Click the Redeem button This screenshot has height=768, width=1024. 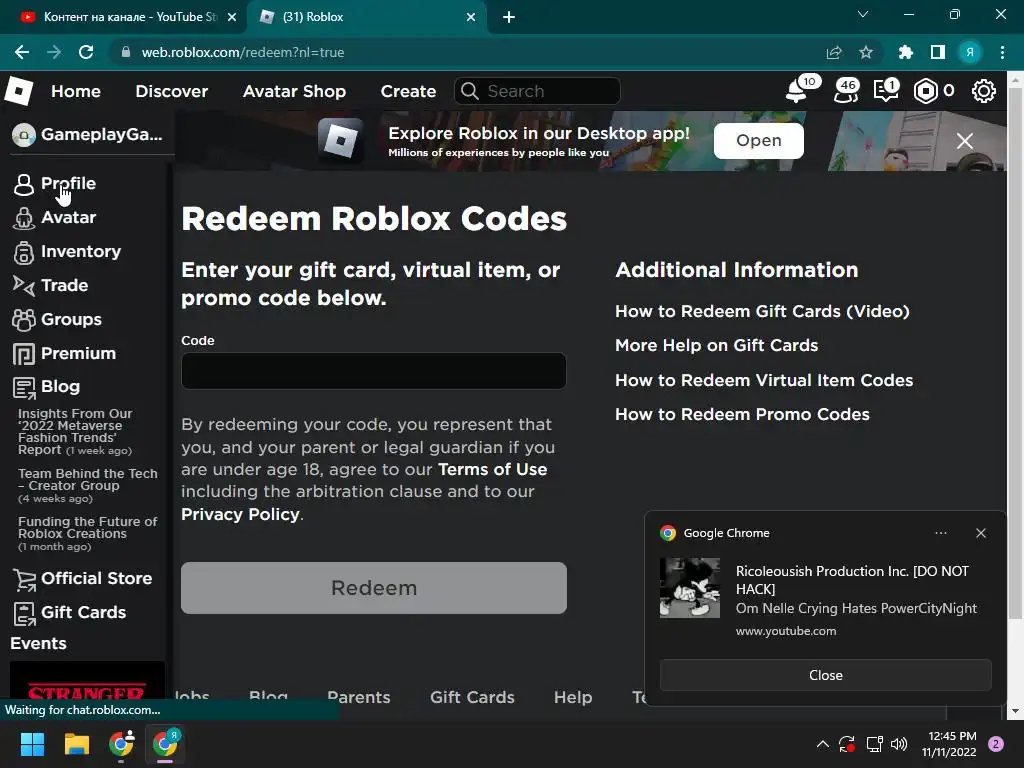click(x=374, y=588)
